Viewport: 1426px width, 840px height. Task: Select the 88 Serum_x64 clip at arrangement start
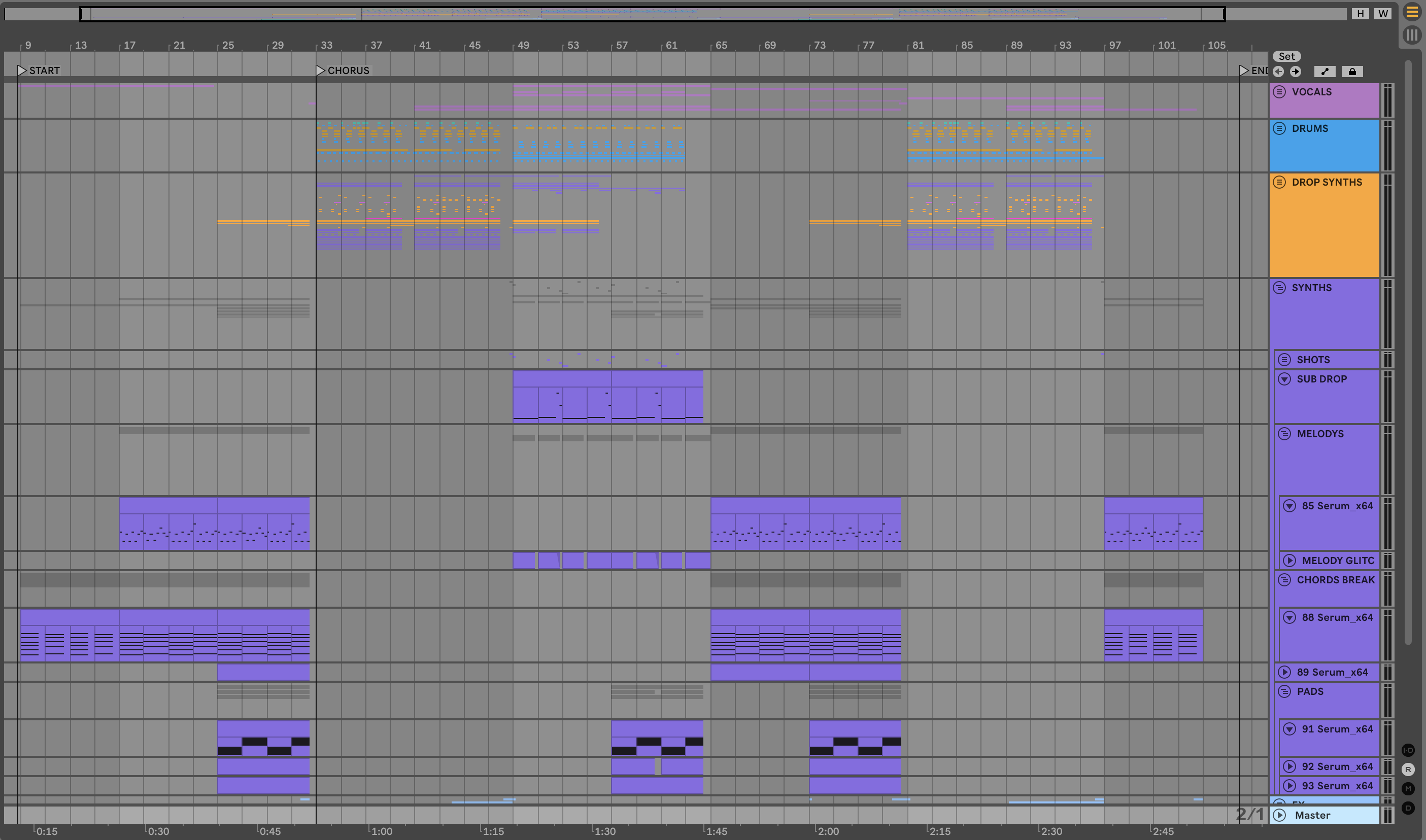click(70, 635)
